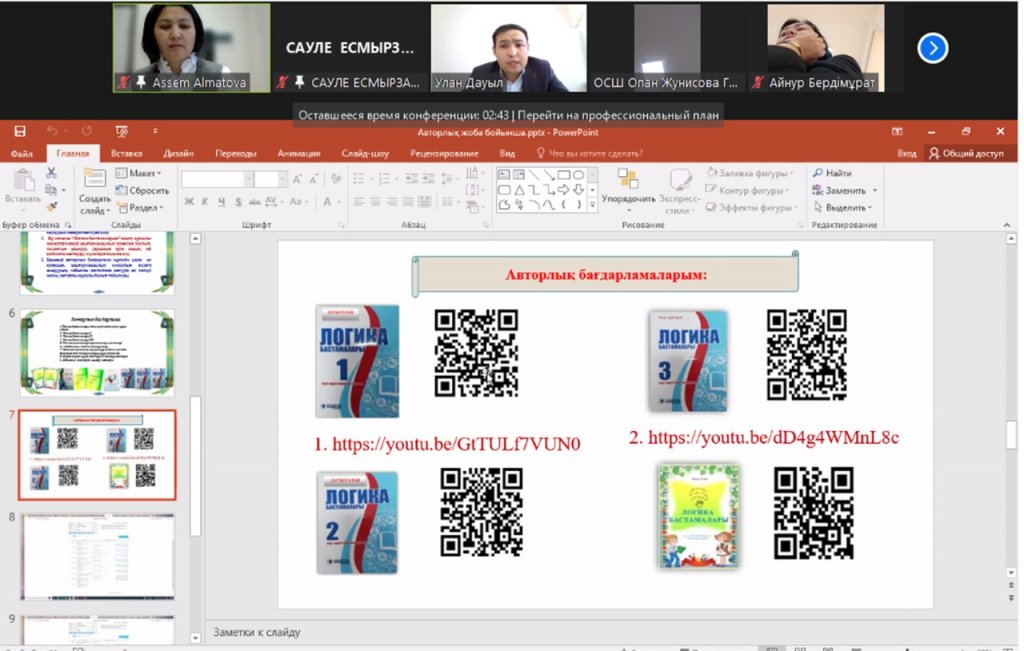Select slide 8 thumbnail in the slide panel
The height and width of the screenshot is (651, 1024).
(x=97, y=556)
